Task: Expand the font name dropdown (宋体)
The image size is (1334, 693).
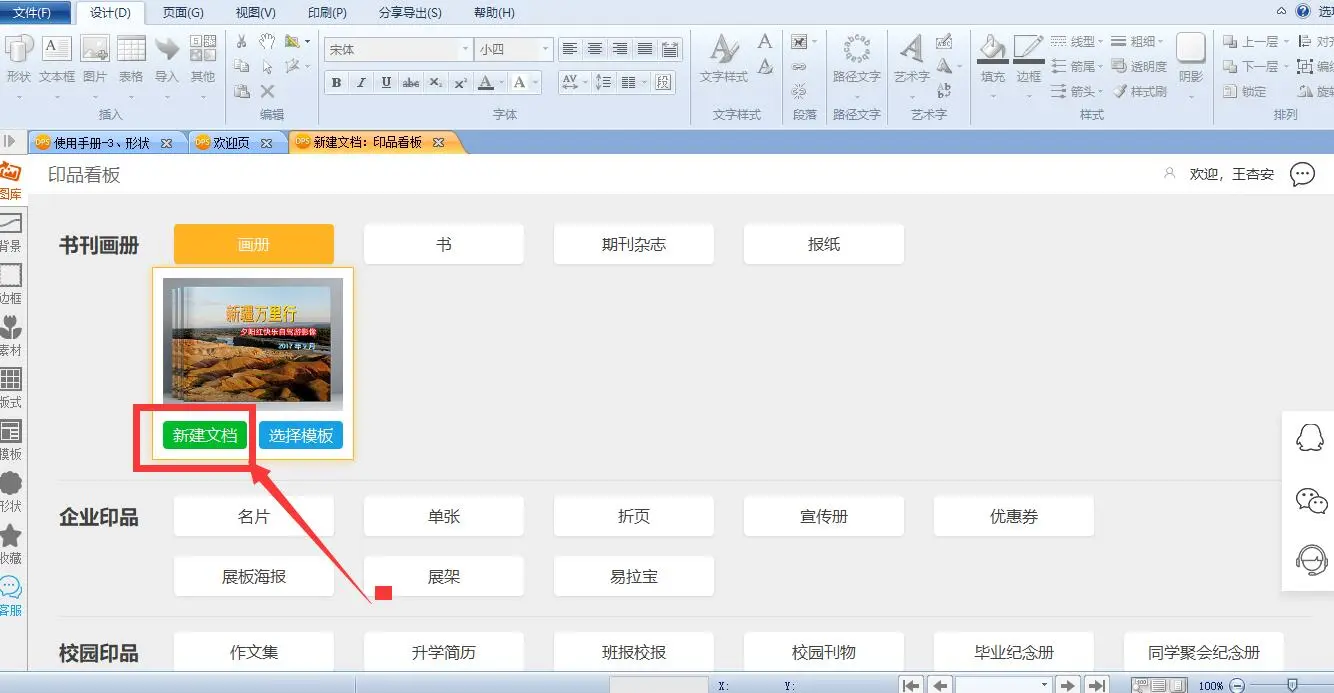Action: pos(465,49)
